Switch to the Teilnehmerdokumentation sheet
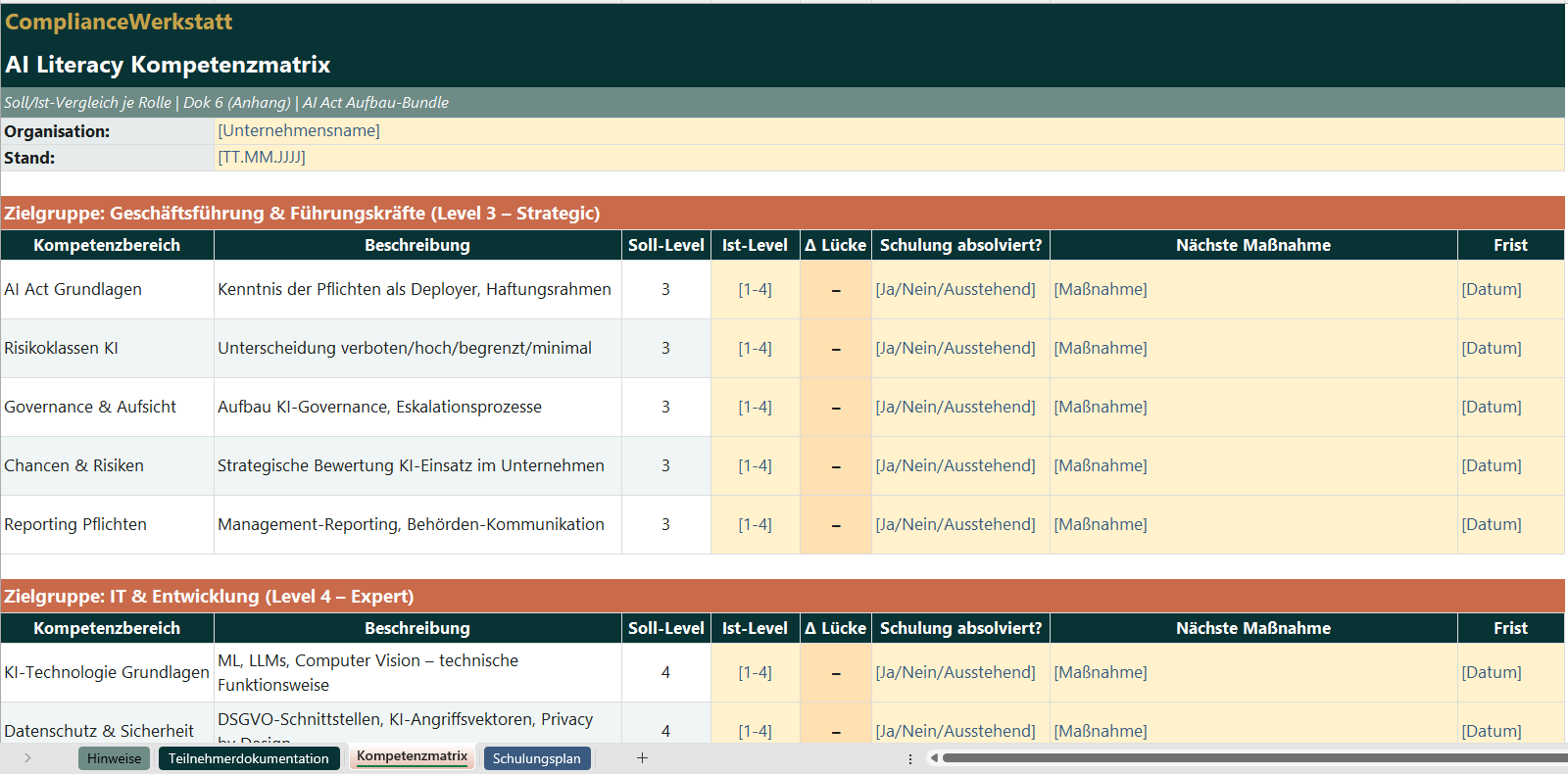 click(x=248, y=758)
